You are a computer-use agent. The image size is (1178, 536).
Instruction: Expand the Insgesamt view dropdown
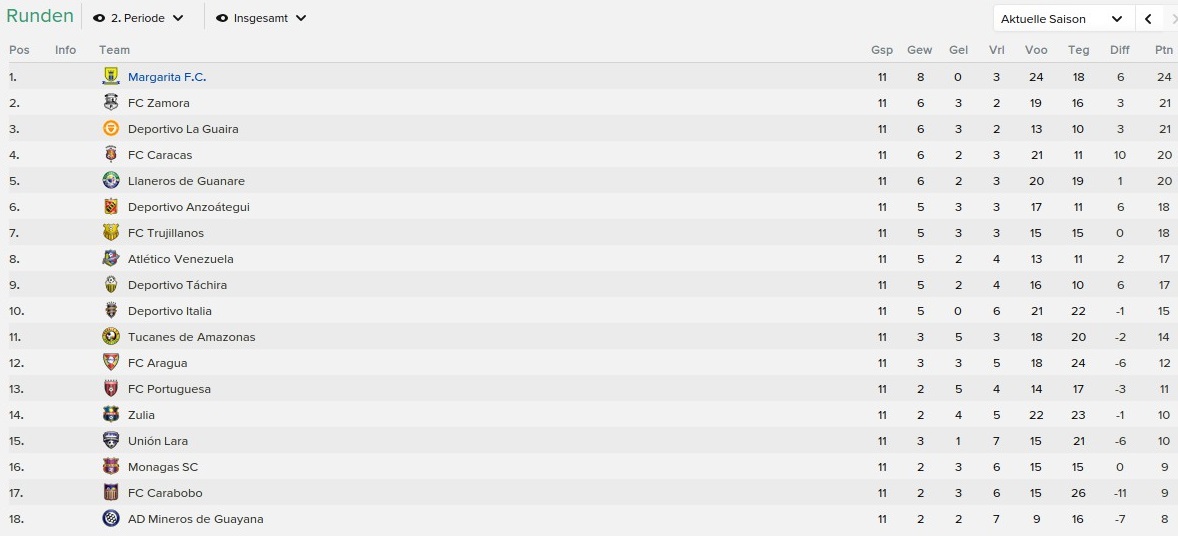tap(301, 18)
